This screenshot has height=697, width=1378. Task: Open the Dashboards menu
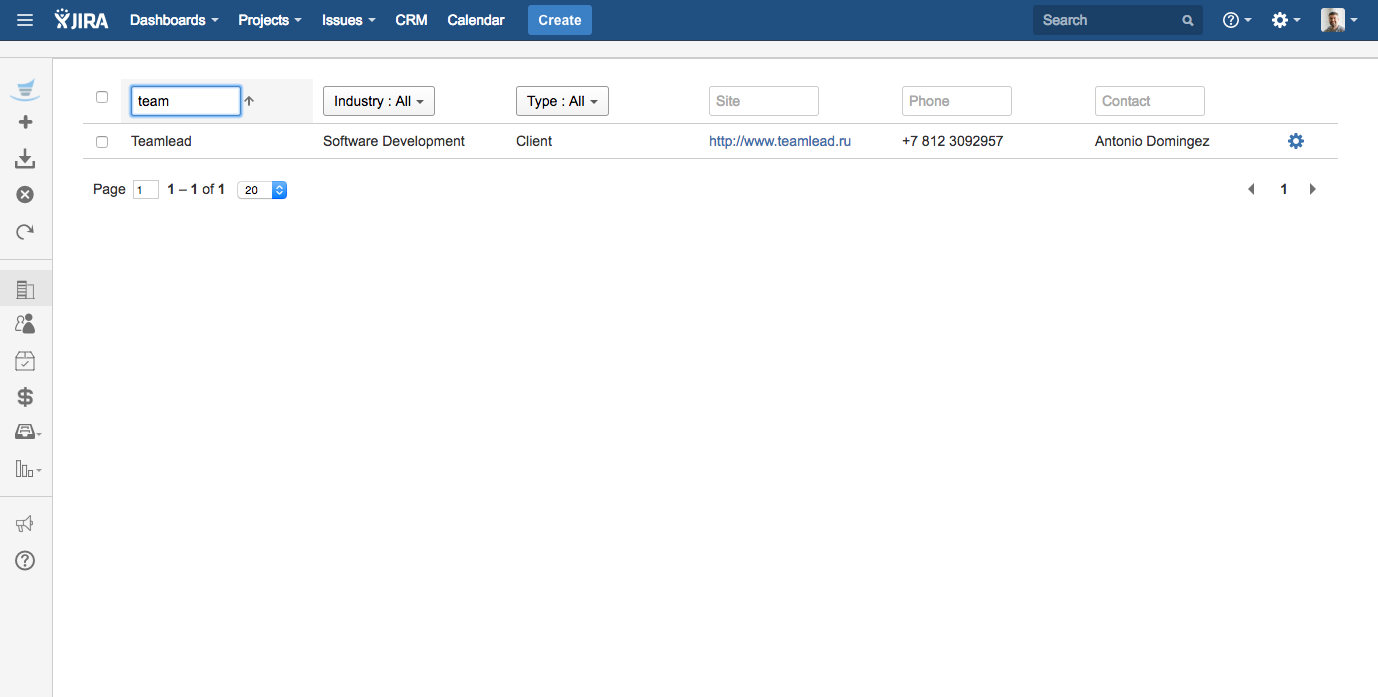tap(174, 20)
